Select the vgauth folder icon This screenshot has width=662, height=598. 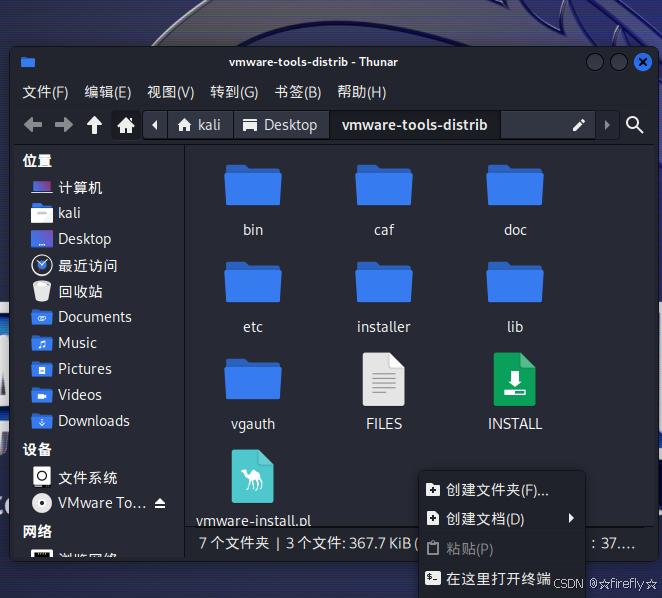tap(252, 379)
